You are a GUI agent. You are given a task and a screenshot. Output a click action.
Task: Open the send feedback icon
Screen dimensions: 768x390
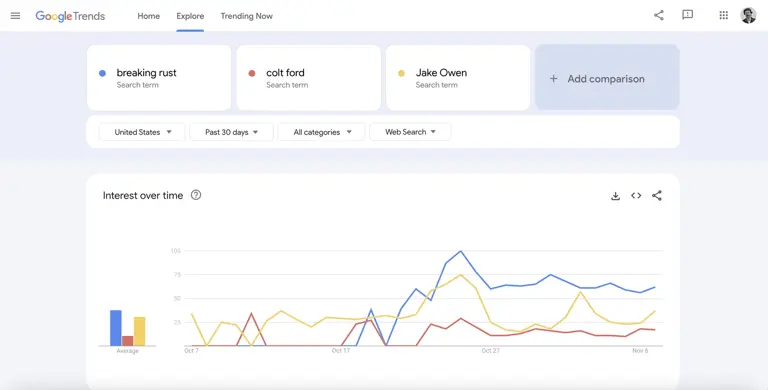(688, 15)
